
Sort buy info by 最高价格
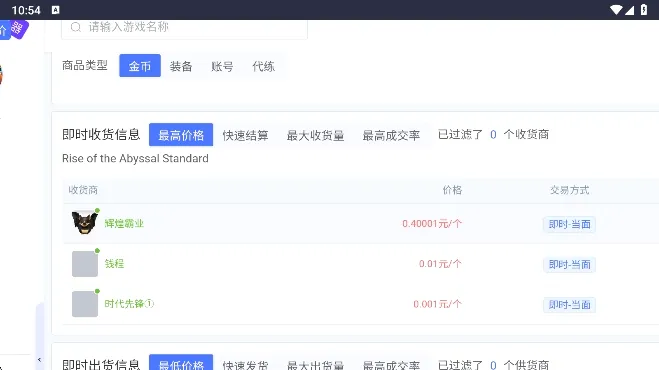[181, 135]
